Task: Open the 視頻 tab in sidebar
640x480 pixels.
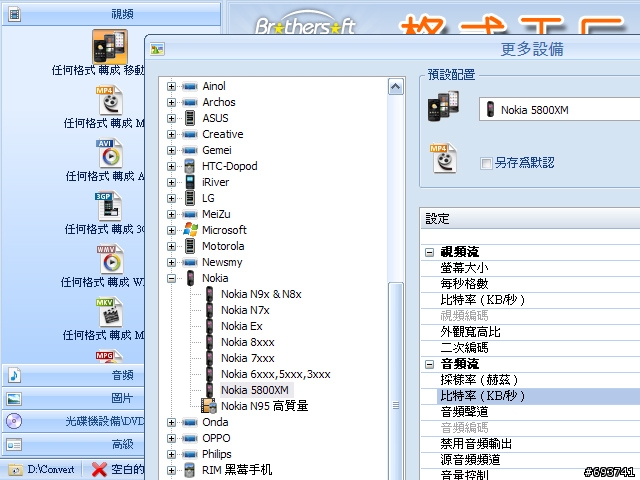Action: click(x=111, y=15)
